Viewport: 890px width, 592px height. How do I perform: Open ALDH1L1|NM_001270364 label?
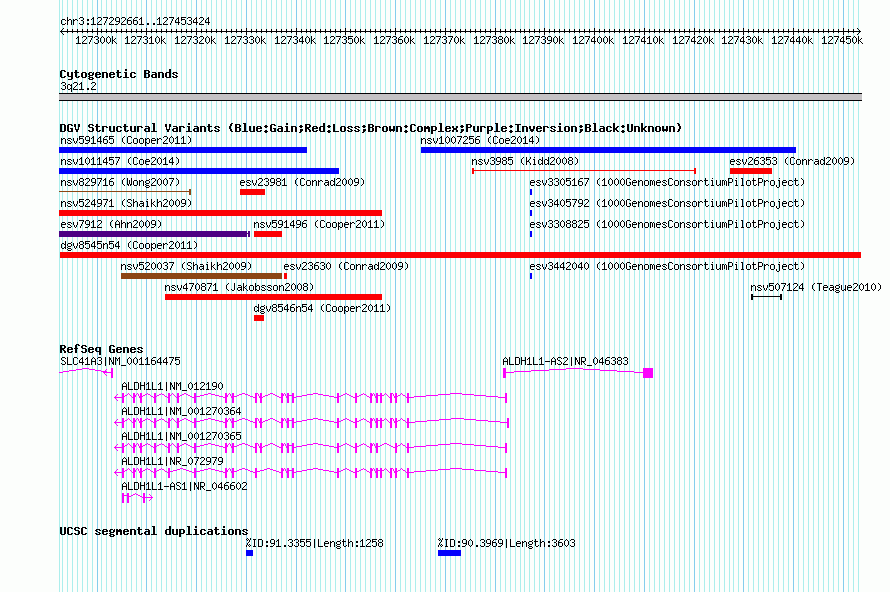[x=181, y=412]
